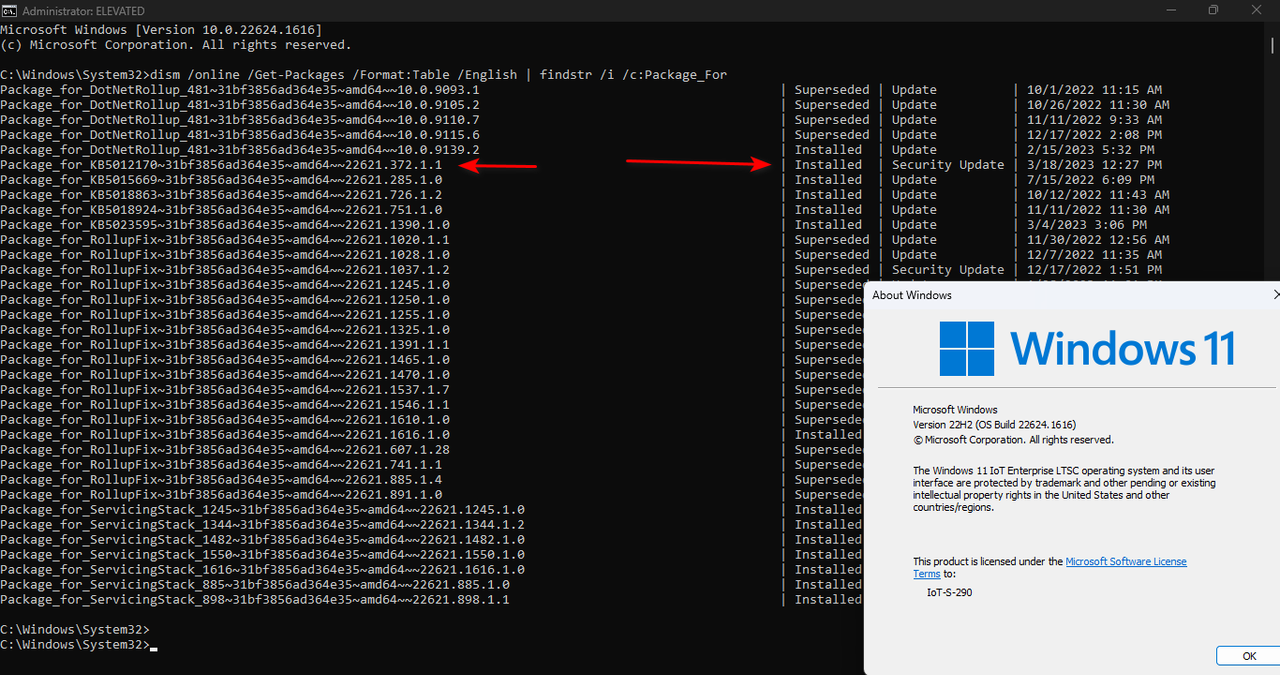The image size is (1280, 675).
Task: Restore down the Administrator console window
Action: tap(1213, 10)
